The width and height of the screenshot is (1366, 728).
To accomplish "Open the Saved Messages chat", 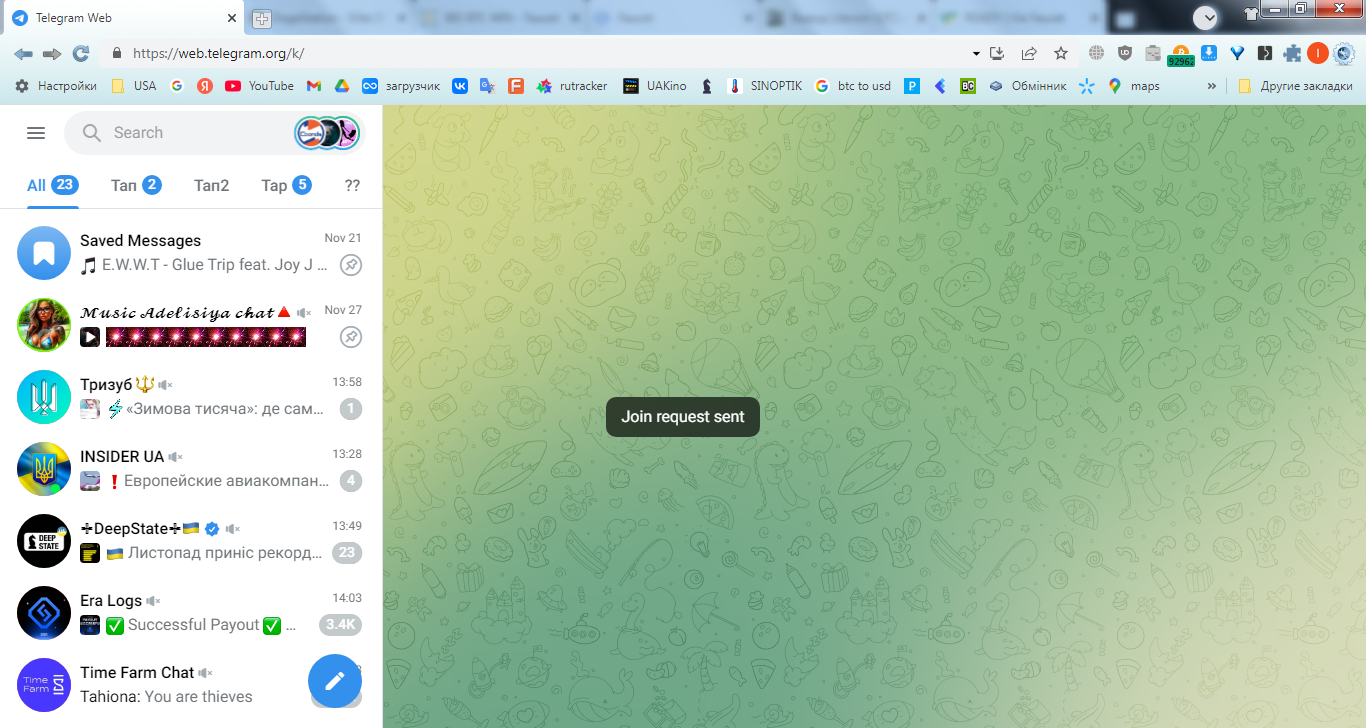I will point(191,253).
